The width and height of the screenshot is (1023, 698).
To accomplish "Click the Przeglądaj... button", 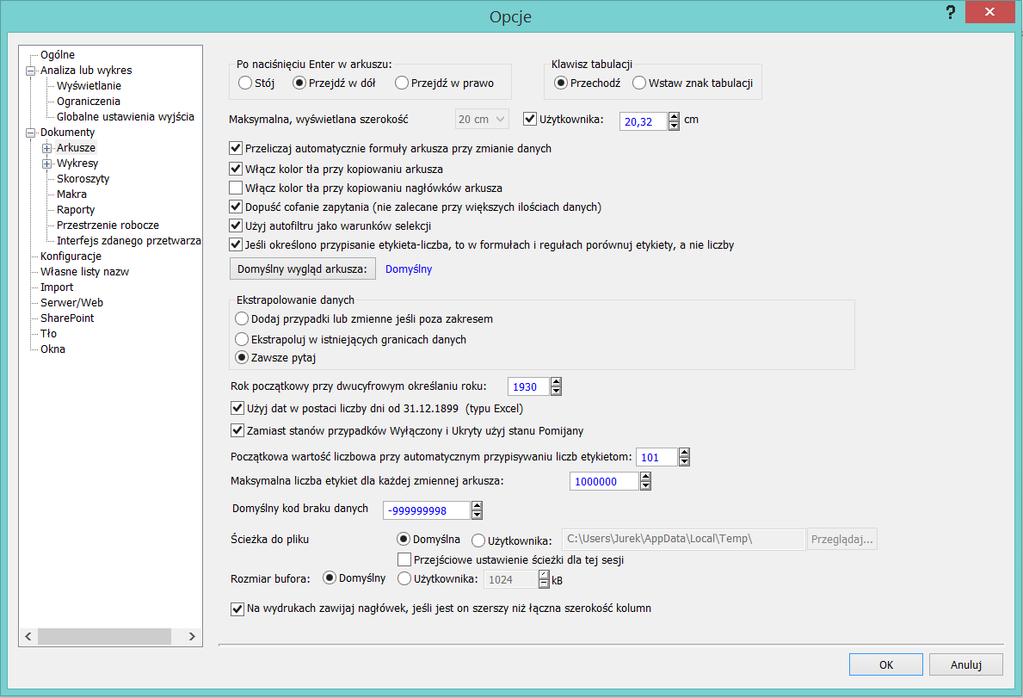I will click(842, 539).
